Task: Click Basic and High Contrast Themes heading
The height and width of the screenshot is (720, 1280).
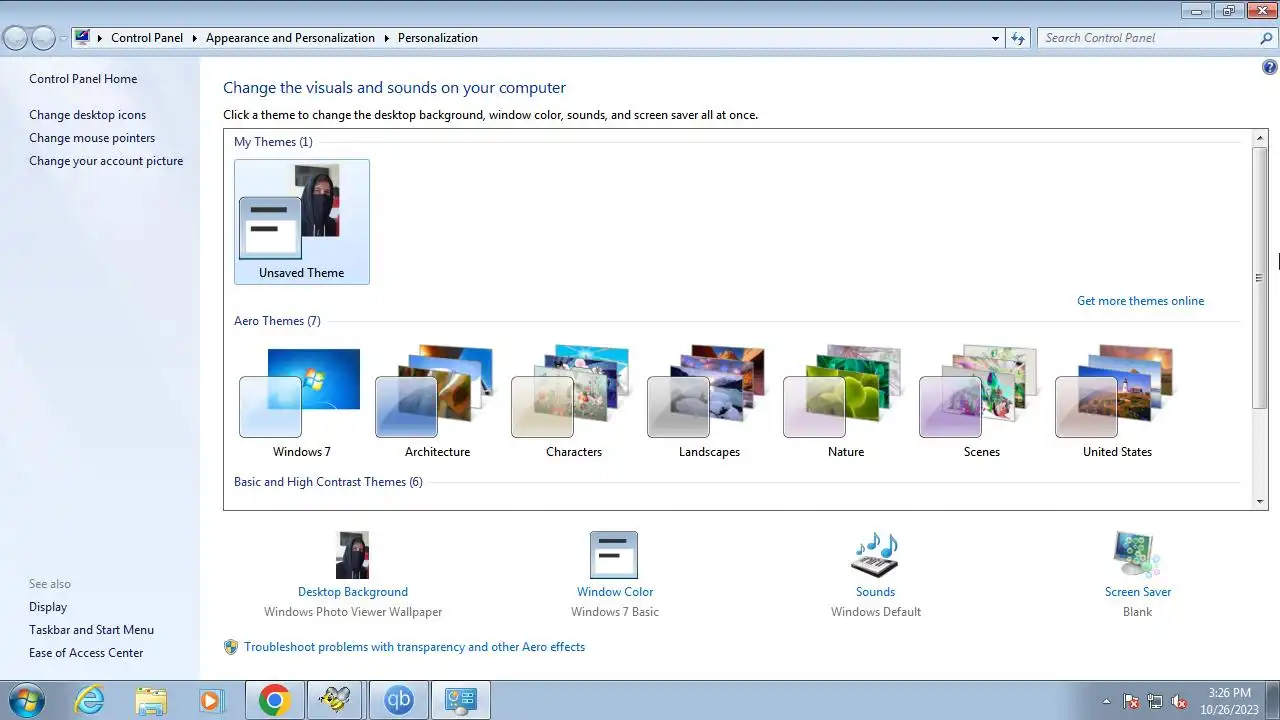Action: point(328,482)
